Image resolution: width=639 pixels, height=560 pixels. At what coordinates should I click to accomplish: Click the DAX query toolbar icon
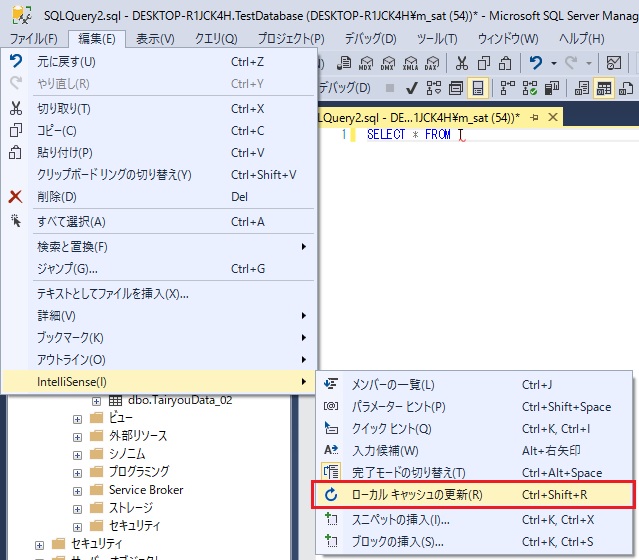point(432,63)
